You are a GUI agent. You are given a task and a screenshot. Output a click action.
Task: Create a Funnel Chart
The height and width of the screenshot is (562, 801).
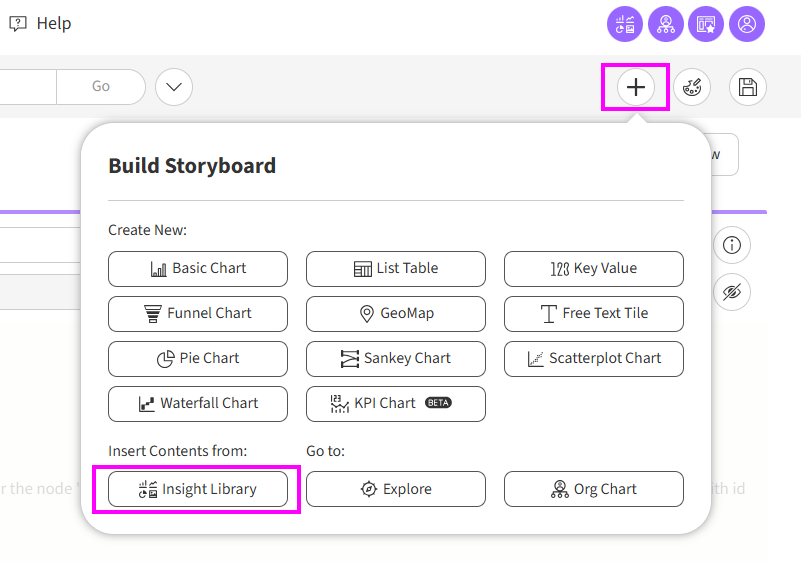click(198, 313)
